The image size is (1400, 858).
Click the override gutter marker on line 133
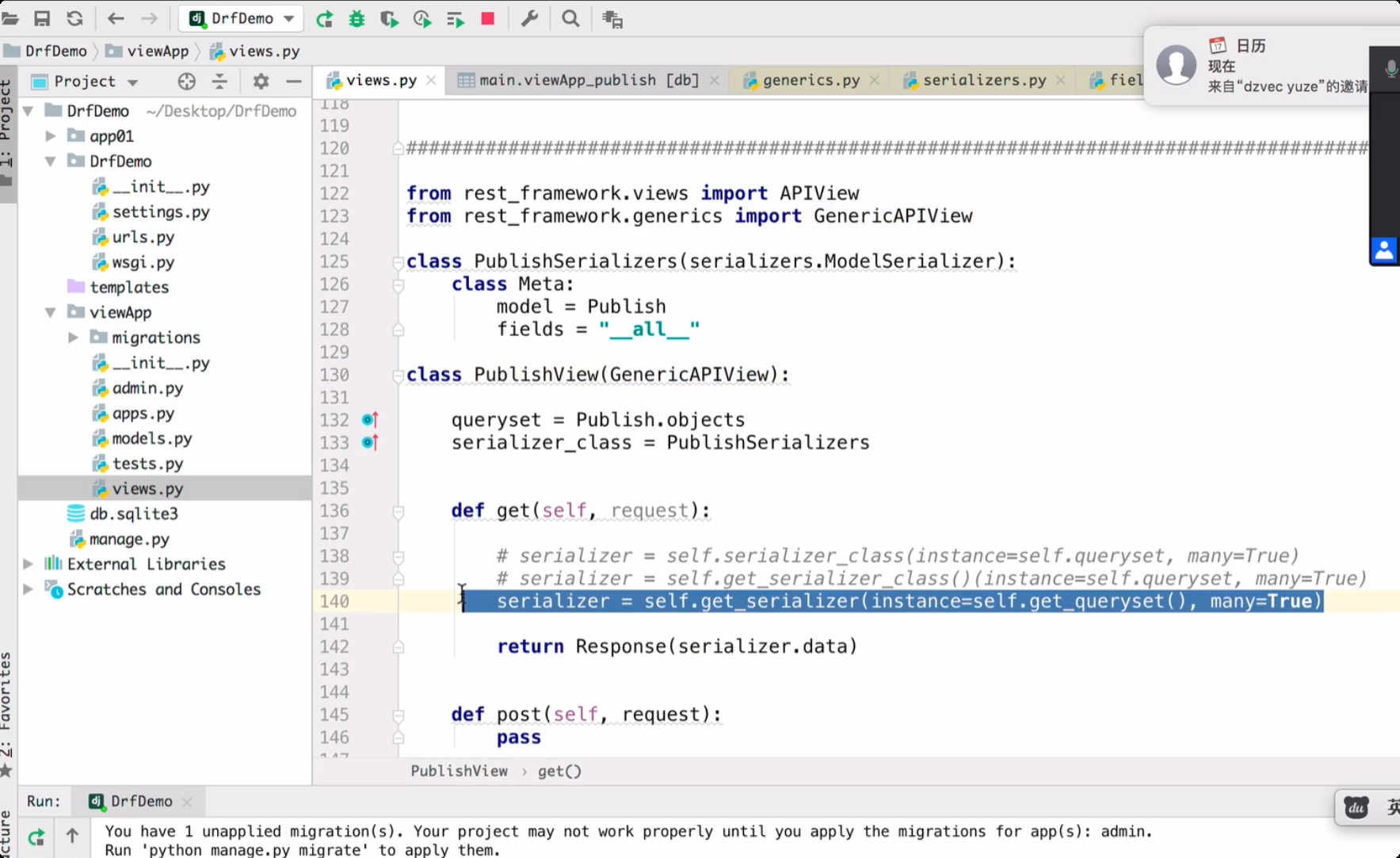tap(370, 443)
